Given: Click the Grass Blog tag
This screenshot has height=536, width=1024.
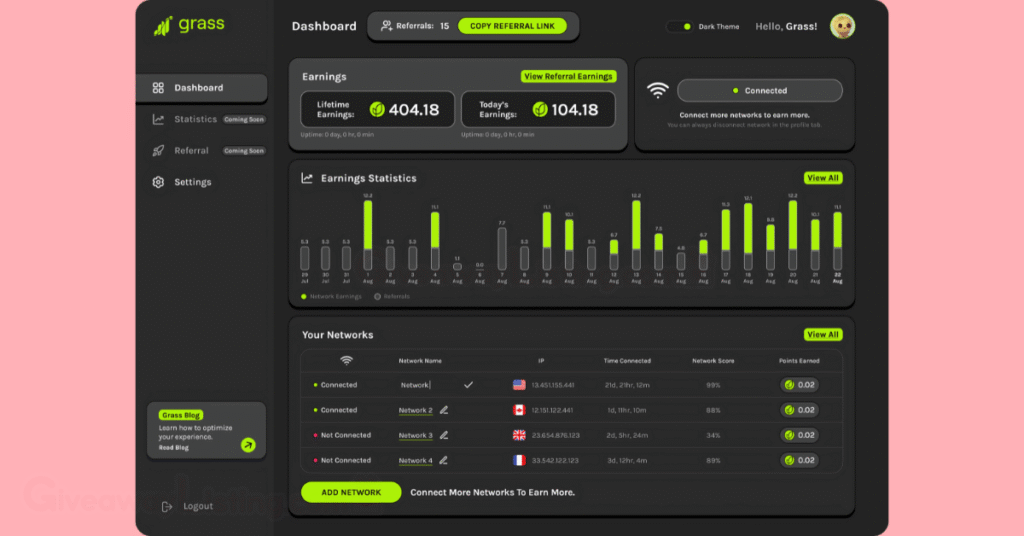Looking at the screenshot, I should [x=181, y=415].
